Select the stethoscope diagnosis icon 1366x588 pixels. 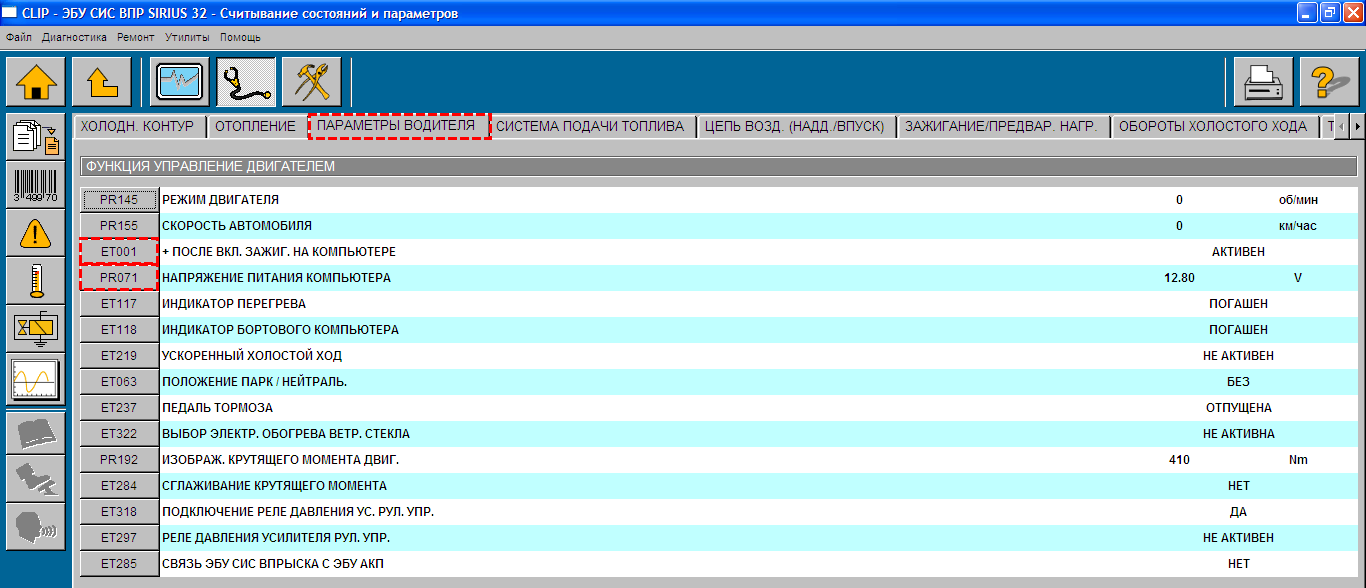[246, 81]
